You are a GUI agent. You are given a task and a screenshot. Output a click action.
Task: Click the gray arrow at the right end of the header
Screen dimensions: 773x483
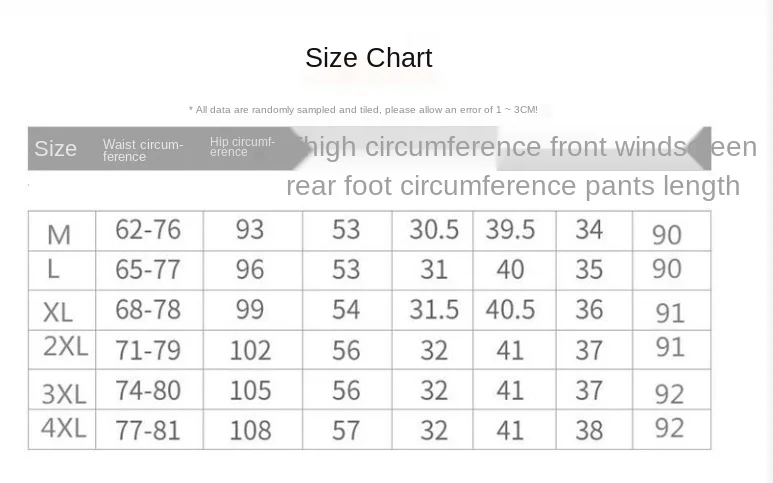coord(700,148)
